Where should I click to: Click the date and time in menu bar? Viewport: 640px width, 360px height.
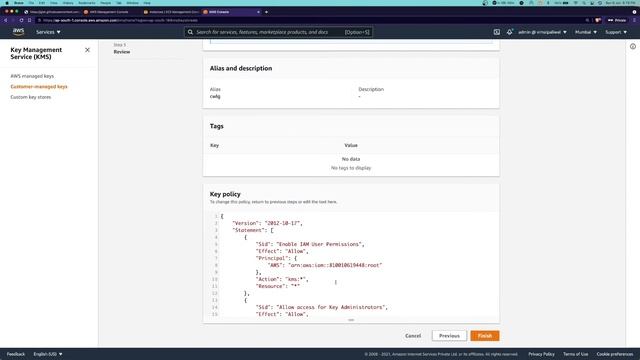620,3
